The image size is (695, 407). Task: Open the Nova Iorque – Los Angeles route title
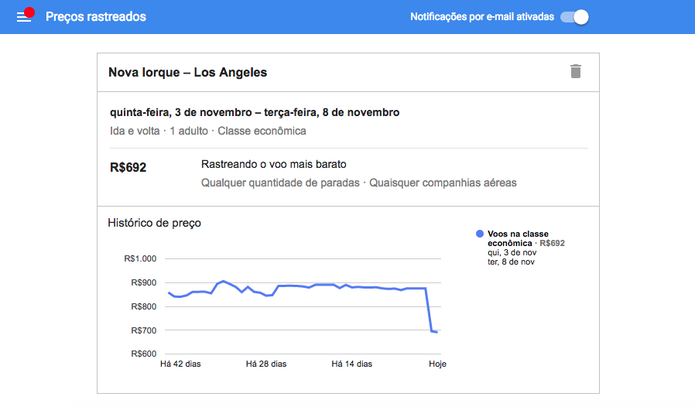(187, 72)
